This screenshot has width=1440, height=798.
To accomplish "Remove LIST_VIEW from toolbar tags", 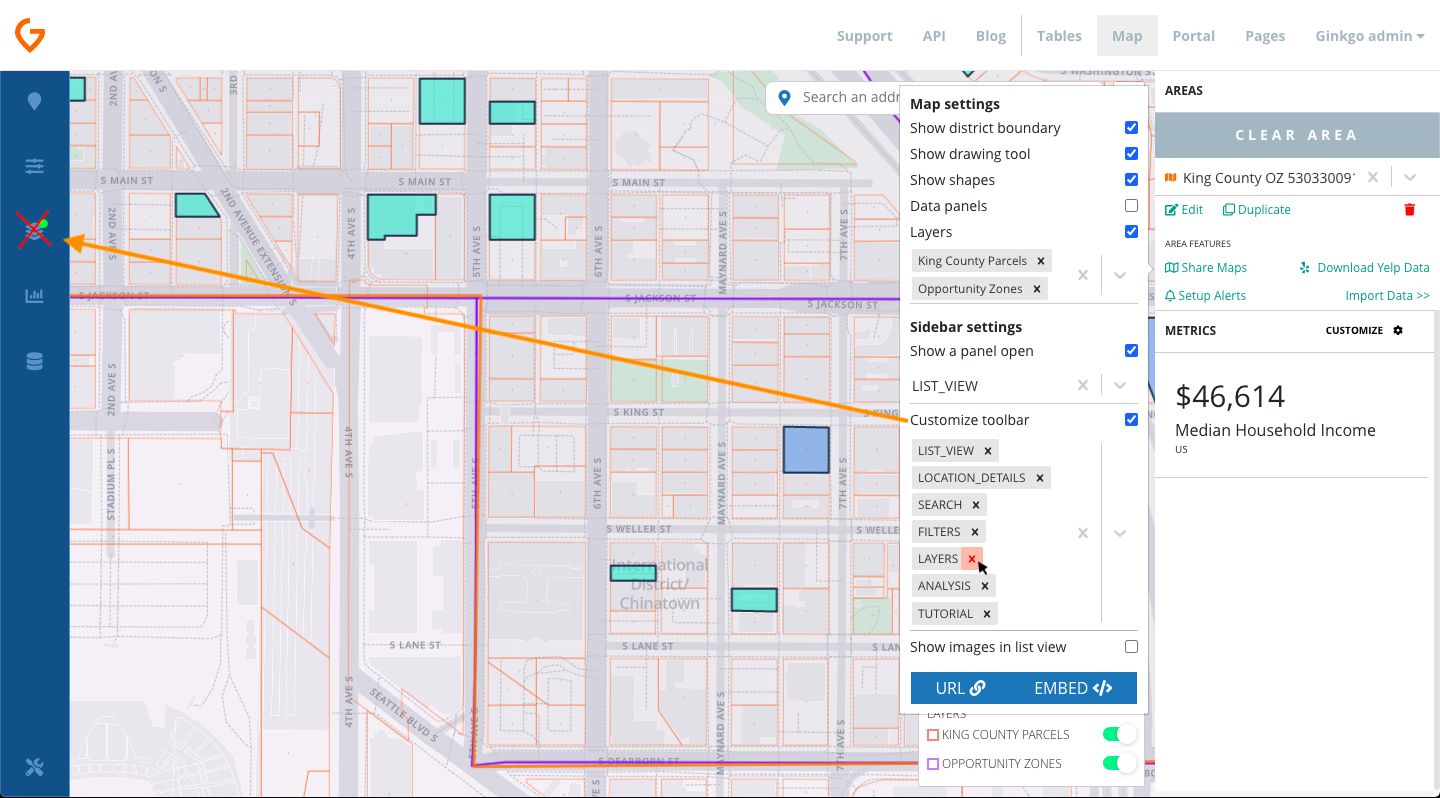I will pos(988,451).
